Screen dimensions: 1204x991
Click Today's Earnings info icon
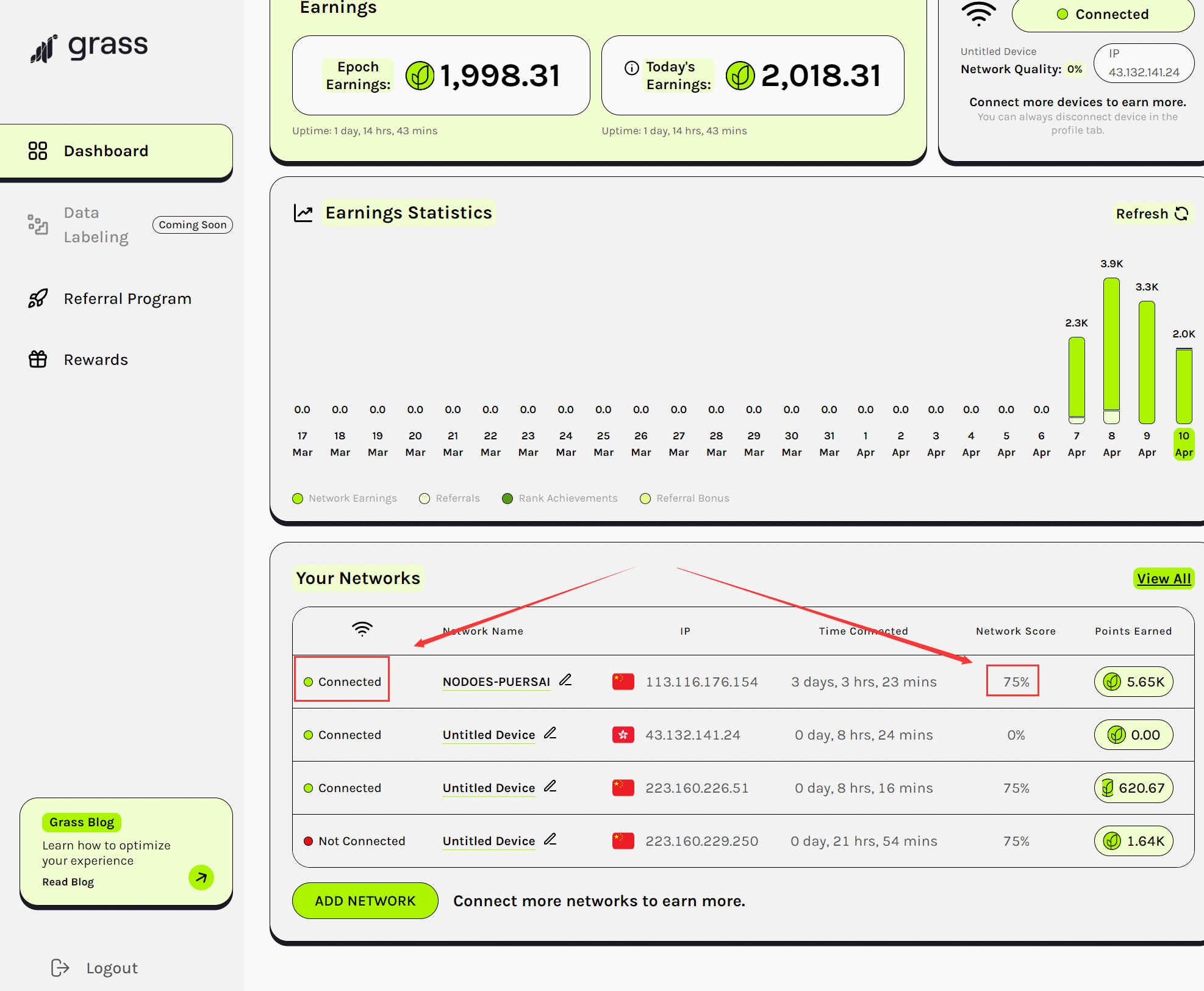coord(632,68)
